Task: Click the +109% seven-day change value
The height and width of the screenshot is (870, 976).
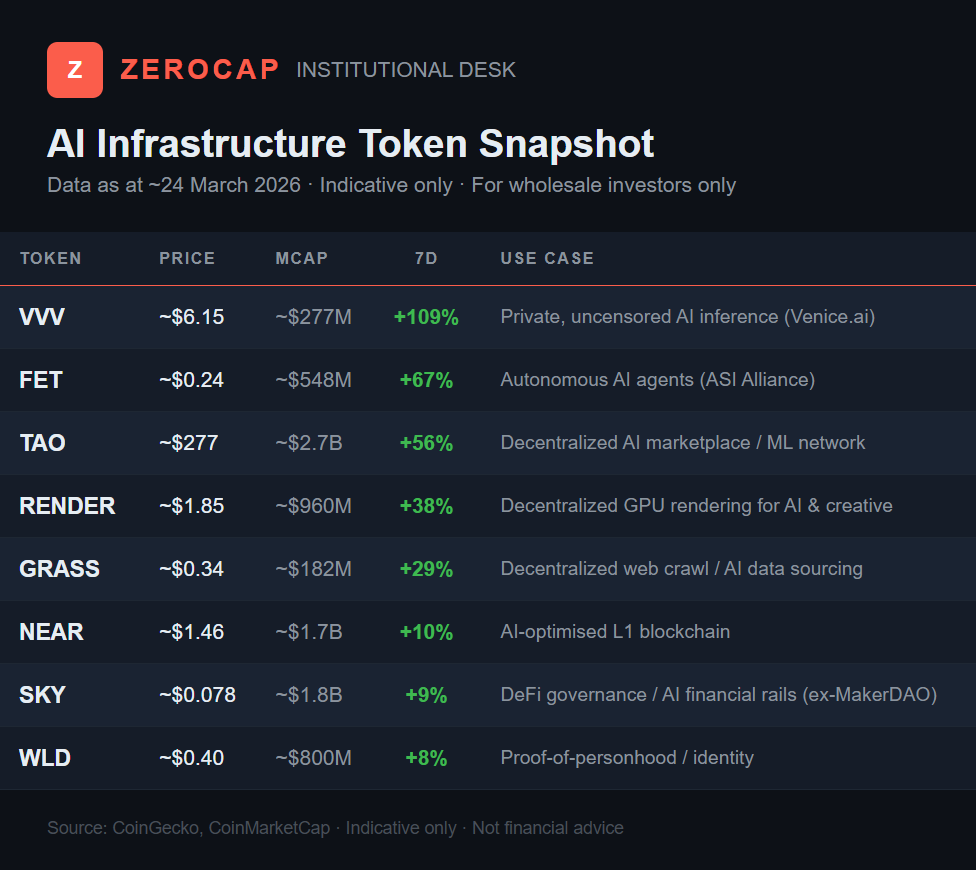Action: click(x=426, y=317)
